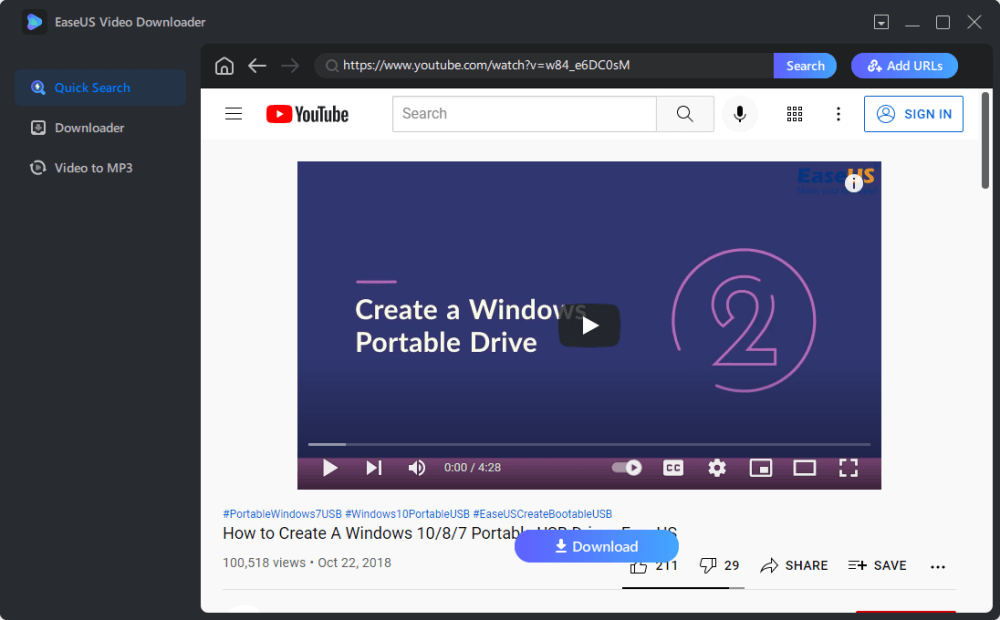This screenshot has height=620, width=1000.
Task: Open YouTube three-dot settings menu
Action: tap(839, 114)
